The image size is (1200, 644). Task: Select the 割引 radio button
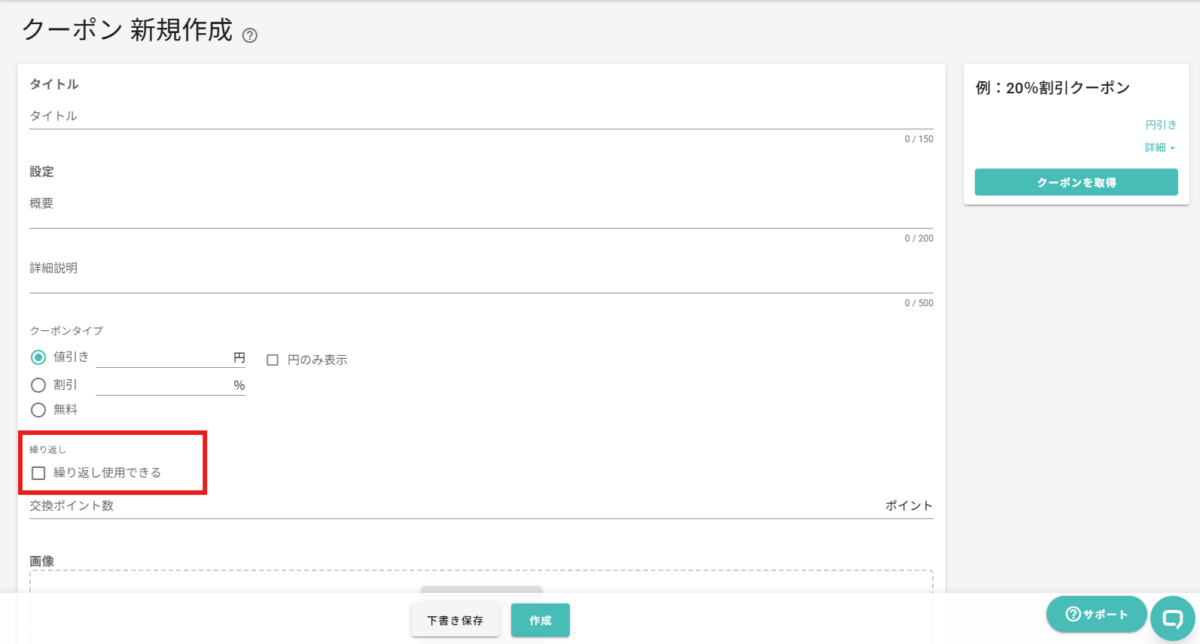(x=39, y=384)
